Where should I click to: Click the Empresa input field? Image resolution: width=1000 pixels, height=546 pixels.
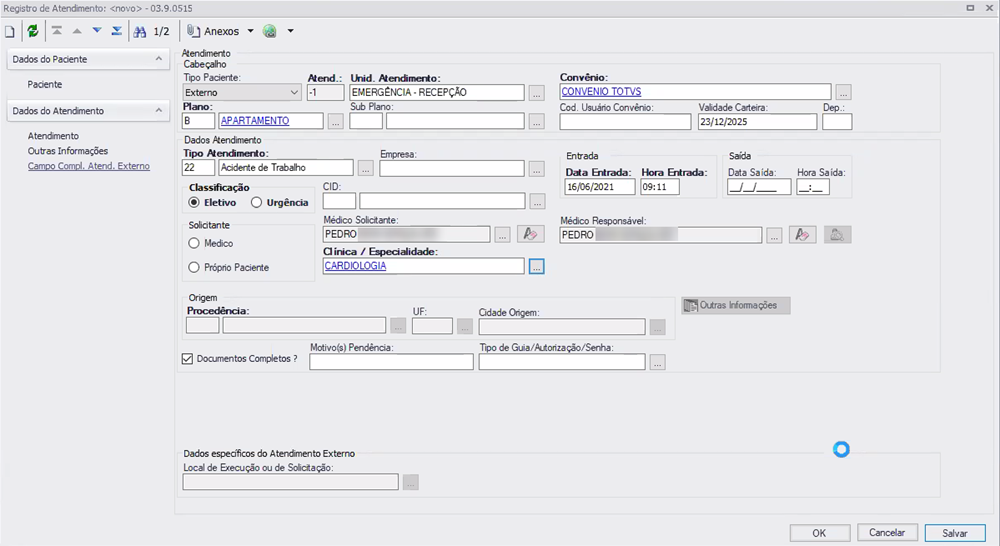[x=452, y=168]
